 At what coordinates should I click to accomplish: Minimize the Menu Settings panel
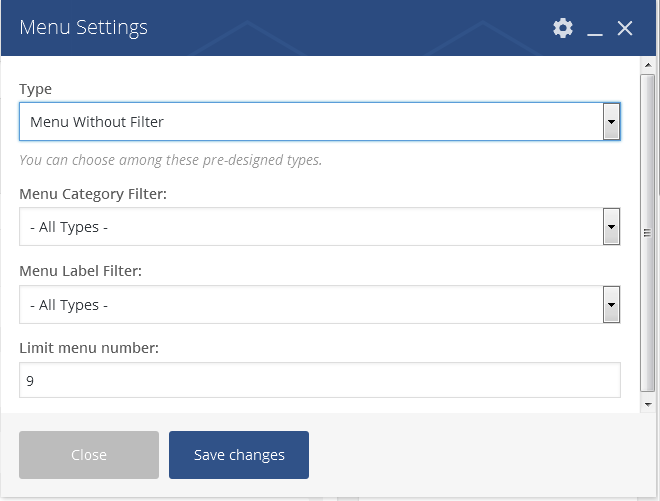click(x=595, y=29)
